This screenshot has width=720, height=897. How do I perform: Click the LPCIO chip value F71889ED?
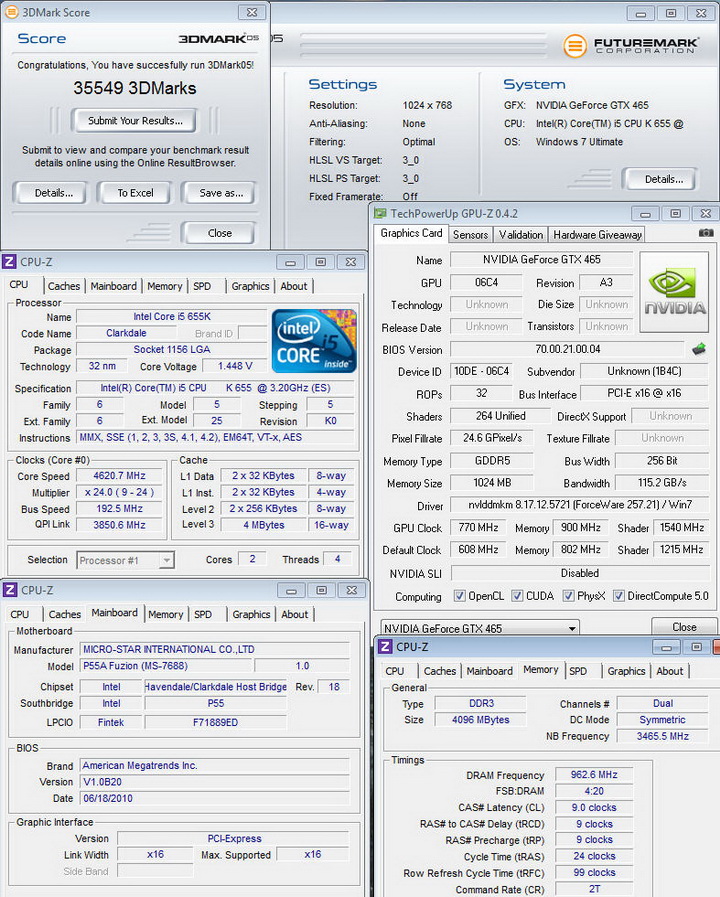[x=215, y=723]
